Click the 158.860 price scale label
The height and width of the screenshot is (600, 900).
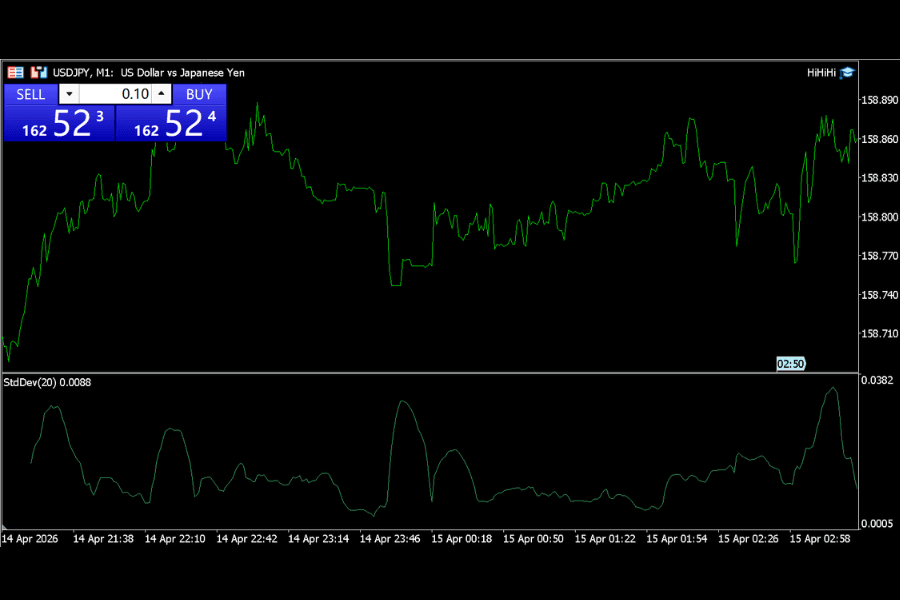[x=880, y=139]
